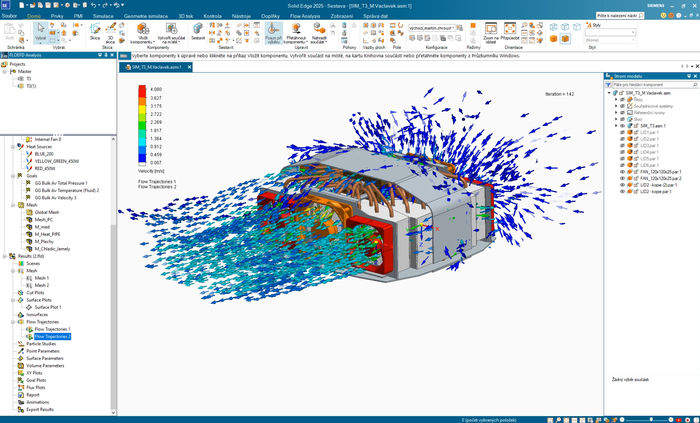Screen dimensions: 700x423
Task: Collapse the Flow Trajectories node
Action: [13, 322]
